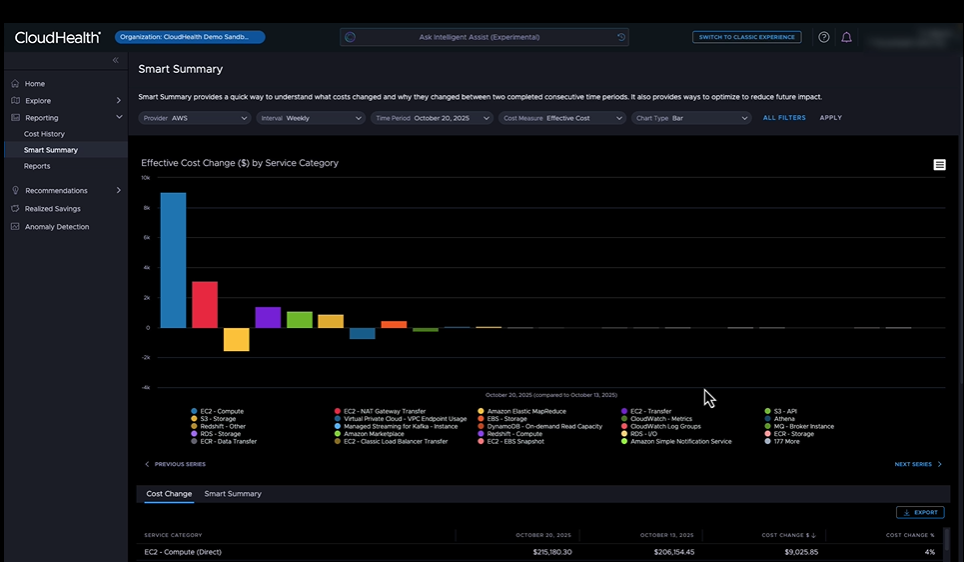Click the CloudWatch - Metrics legend swatch
The image size is (964, 562).
(624, 419)
